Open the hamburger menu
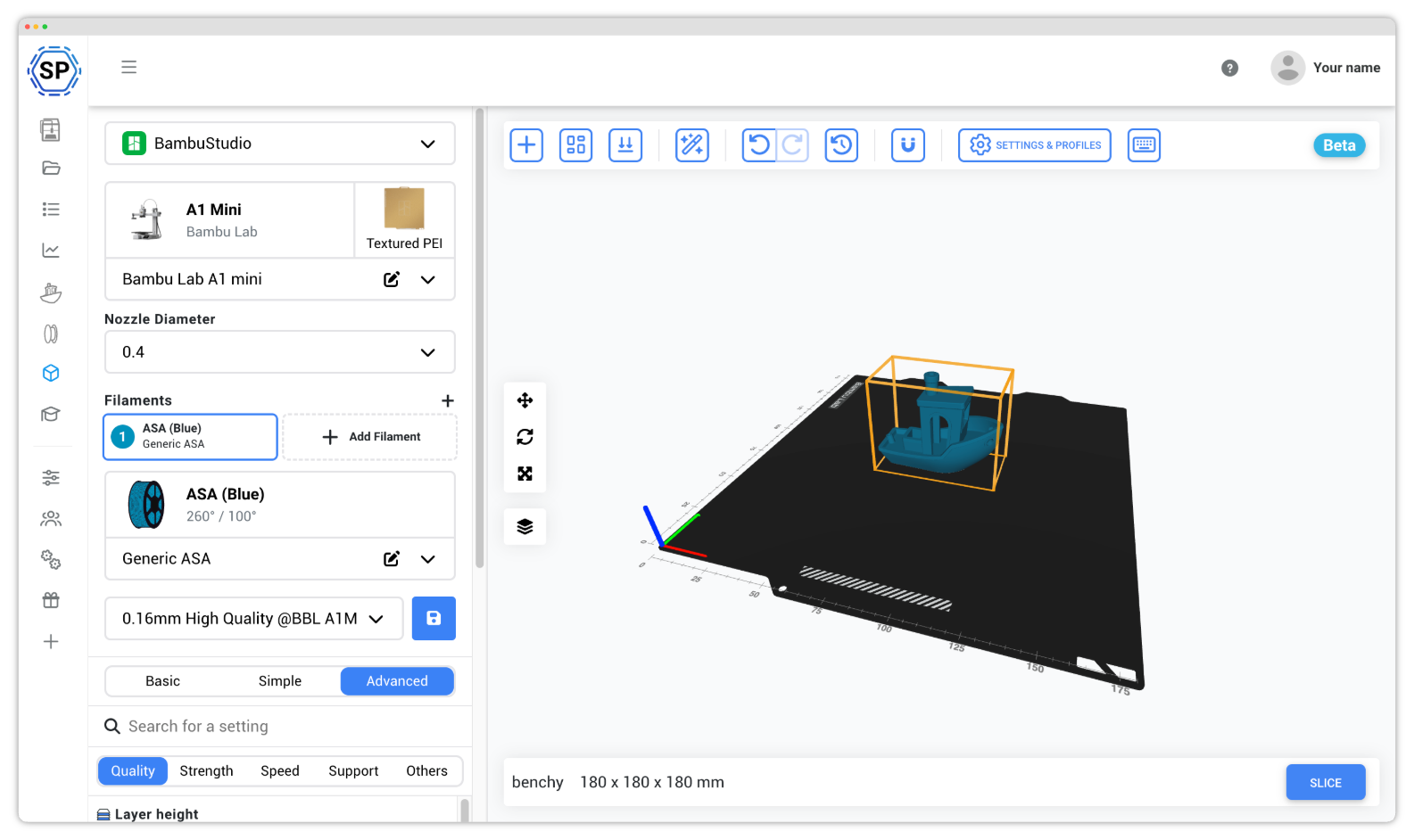This screenshot has width=1414, height=840. (129, 67)
